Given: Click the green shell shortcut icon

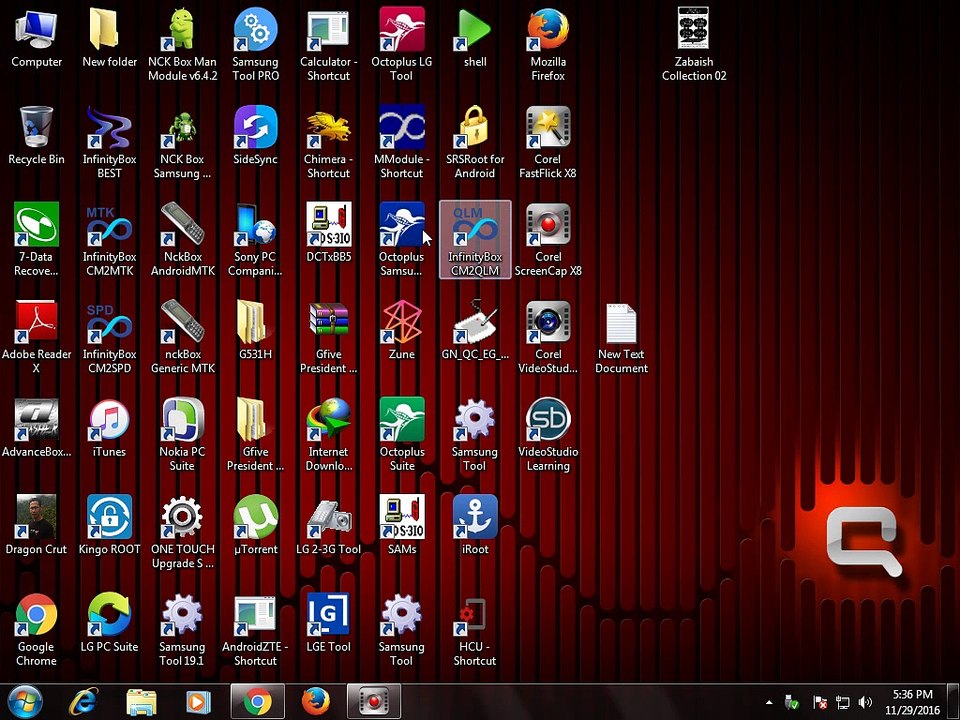Looking at the screenshot, I should [x=475, y=38].
